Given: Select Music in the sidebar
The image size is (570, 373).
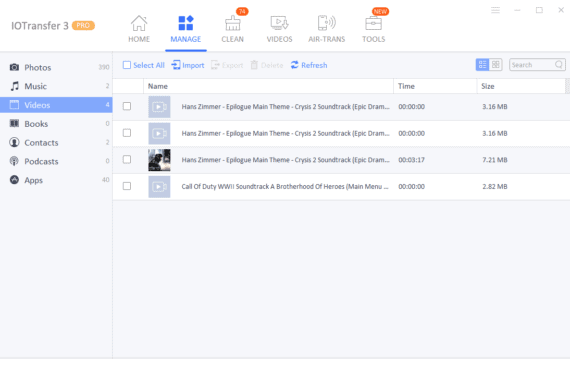Looking at the screenshot, I should (56, 86).
